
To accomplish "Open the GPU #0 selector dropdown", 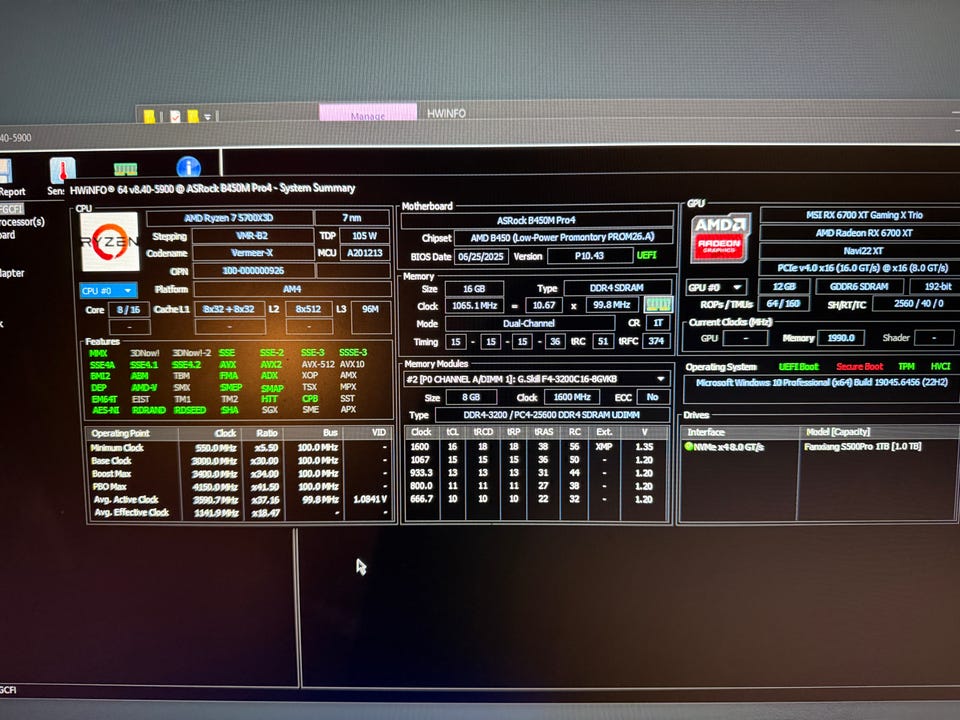I will coord(716,287).
